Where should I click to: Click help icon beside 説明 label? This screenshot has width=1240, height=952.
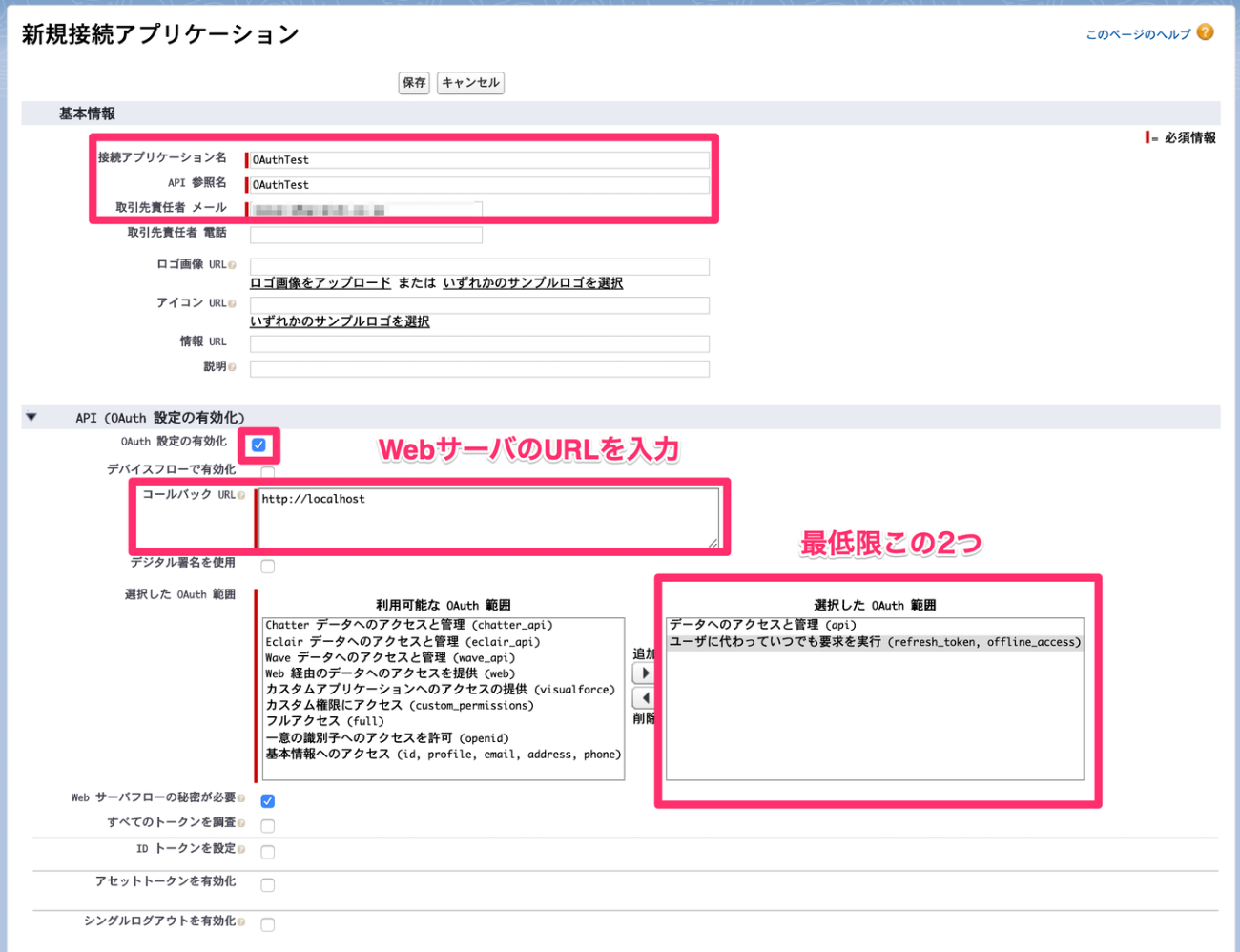pyautogui.click(x=233, y=367)
